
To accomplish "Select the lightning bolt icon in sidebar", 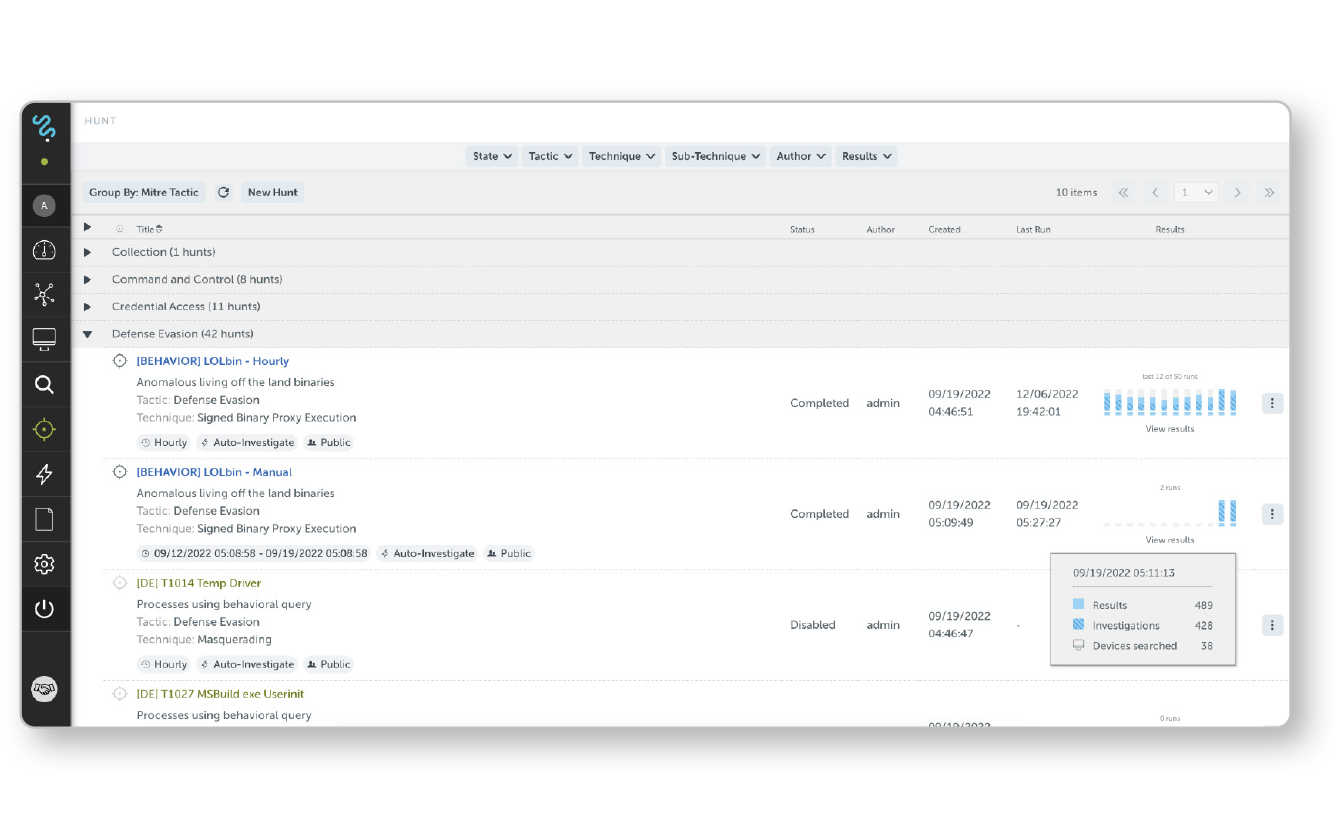I will coord(44,474).
